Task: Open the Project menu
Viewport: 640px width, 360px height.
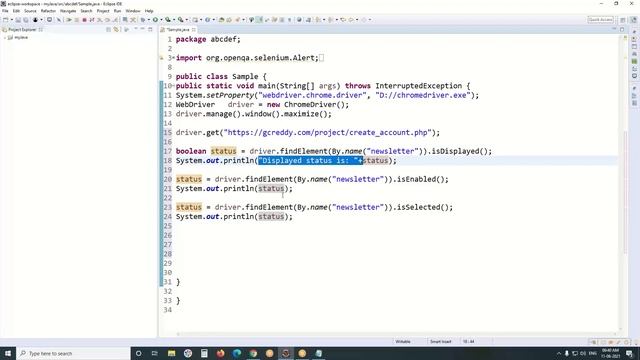Action: (103, 11)
